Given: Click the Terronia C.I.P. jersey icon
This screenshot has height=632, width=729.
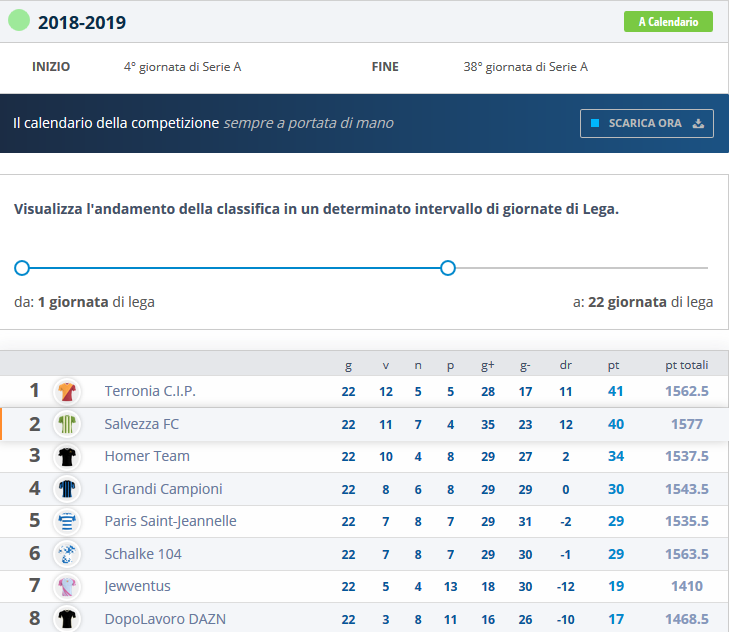Looking at the screenshot, I should [67, 392].
